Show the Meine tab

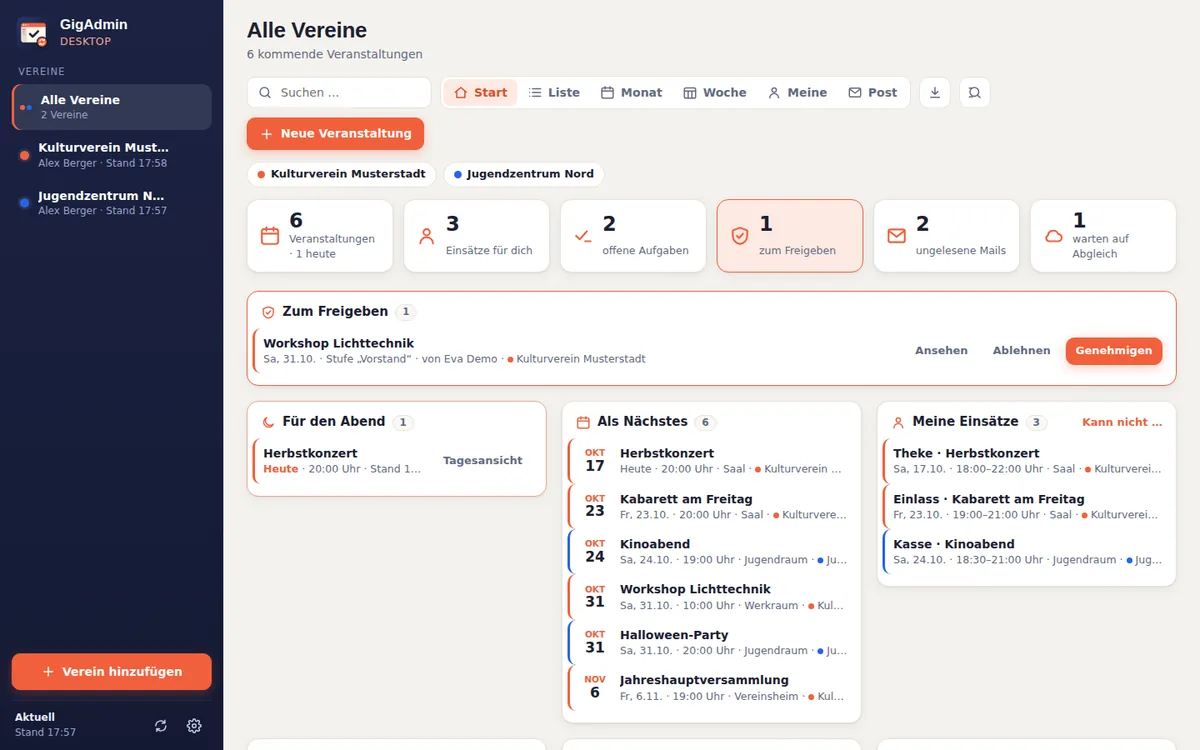[x=797, y=93]
